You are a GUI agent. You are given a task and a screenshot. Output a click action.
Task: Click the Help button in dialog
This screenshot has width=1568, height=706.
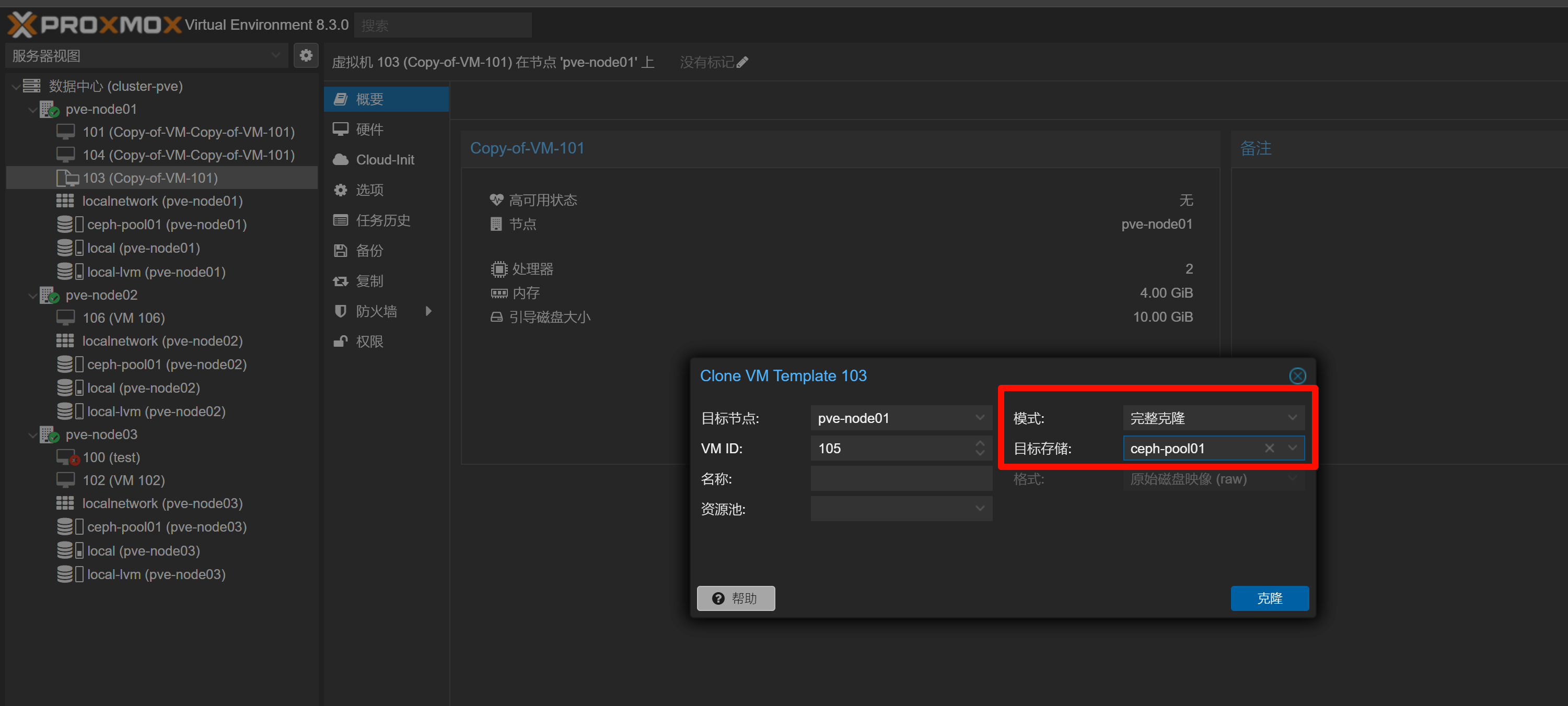[735, 598]
